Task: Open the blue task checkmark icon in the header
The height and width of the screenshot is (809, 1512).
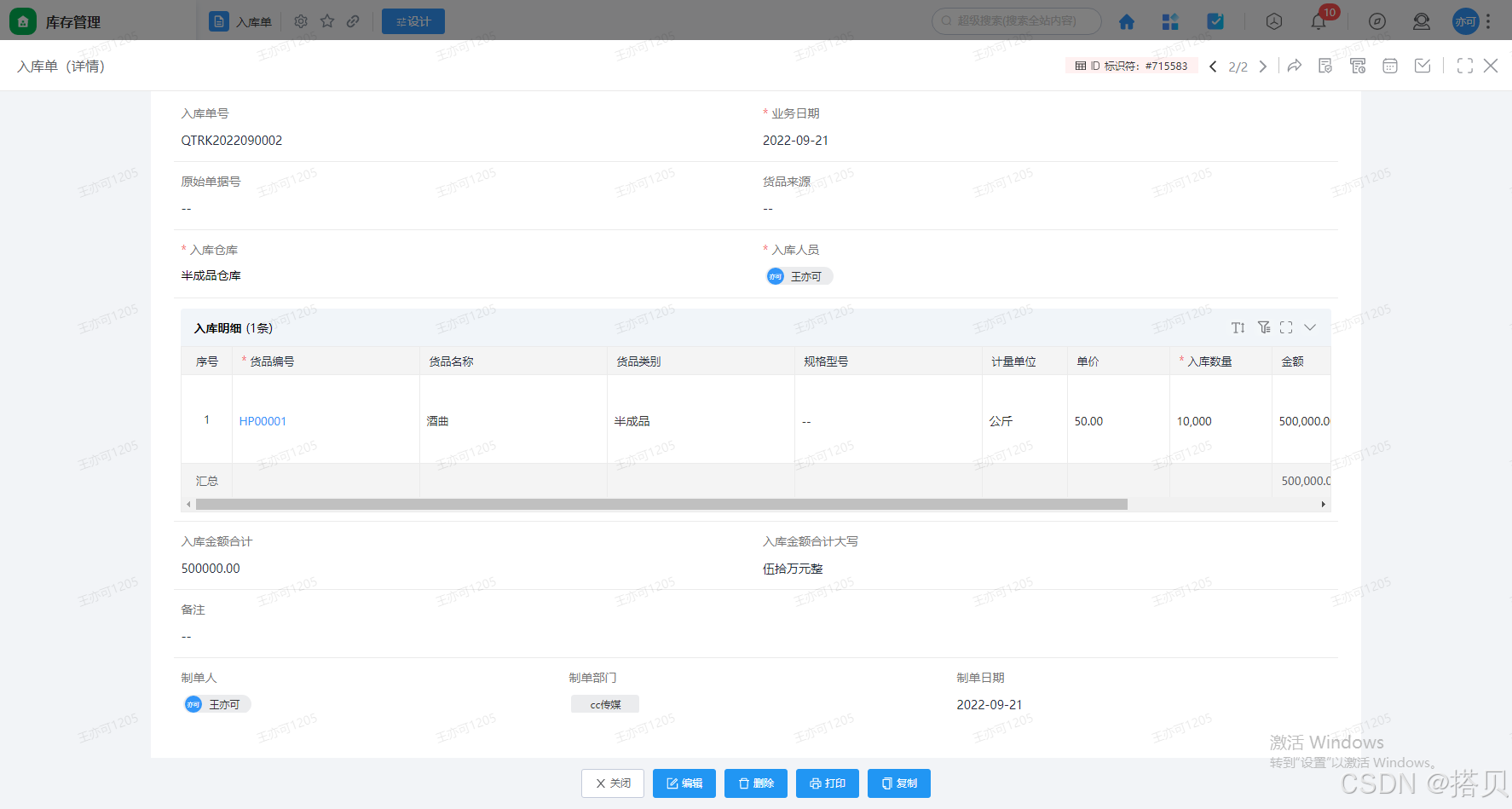Action: click(x=1215, y=21)
